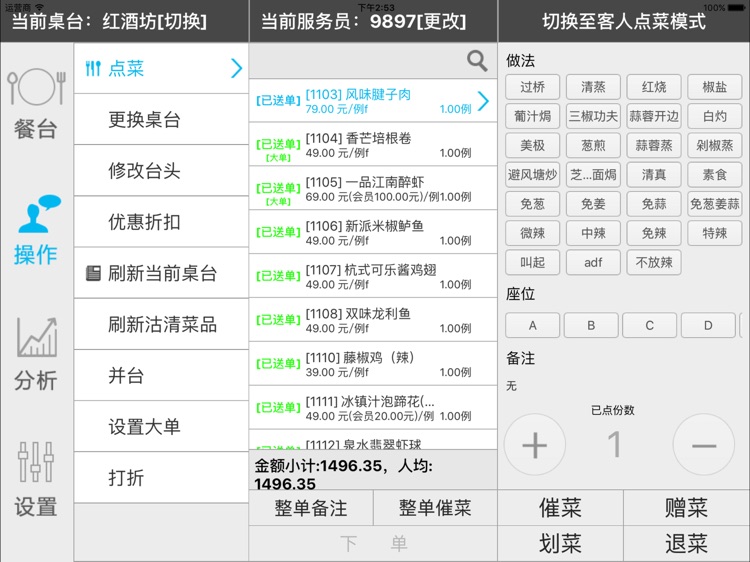Toggle cooking method 白灼
Screen dimensions: 750x562
click(x=715, y=116)
